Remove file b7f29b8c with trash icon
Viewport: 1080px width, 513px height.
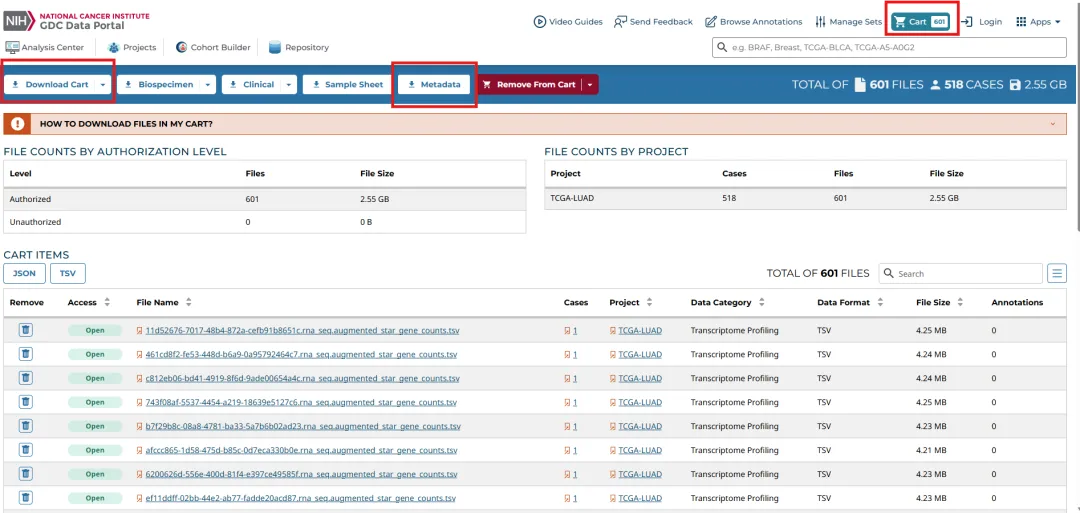click(25, 426)
